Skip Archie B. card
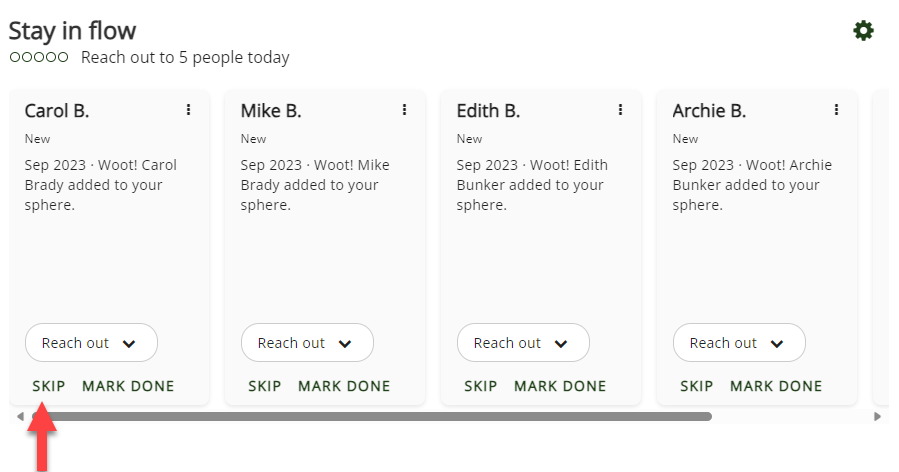Image resolution: width=899 pixels, height=472 pixels. 696,386
